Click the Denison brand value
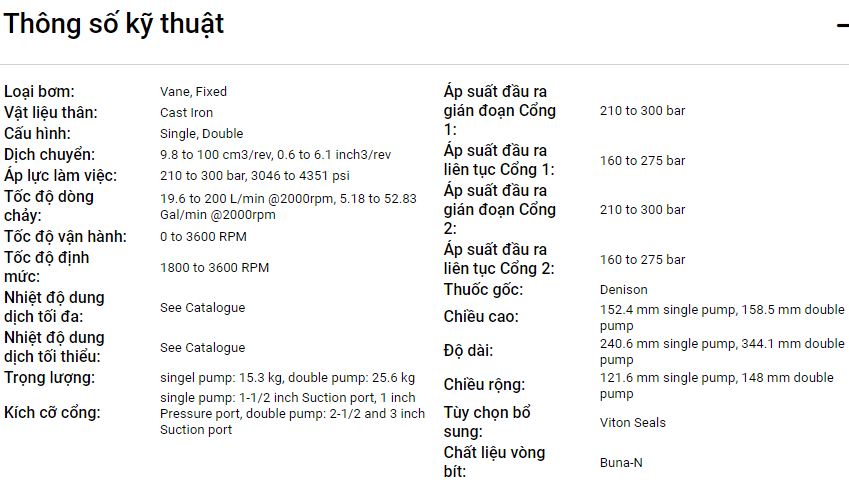849x493 pixels. pyautogui.click(x=623, y=290)
